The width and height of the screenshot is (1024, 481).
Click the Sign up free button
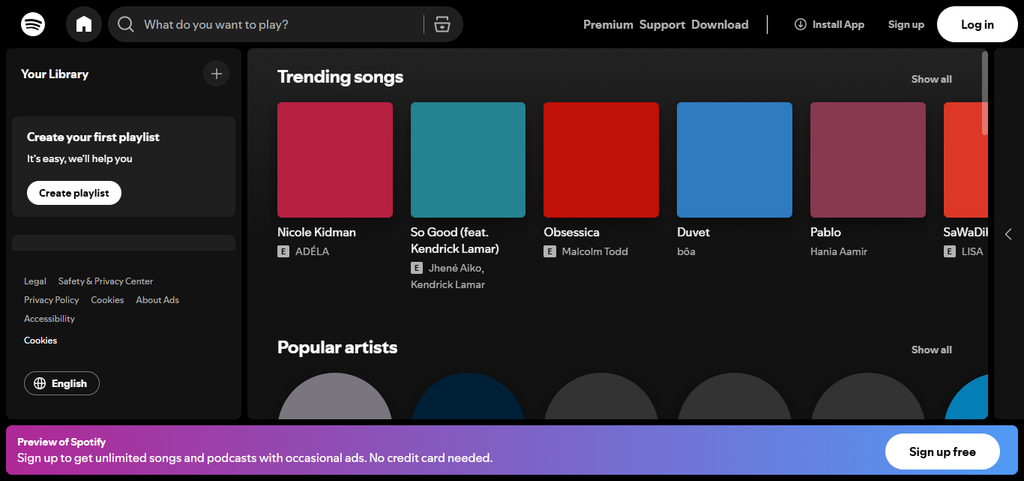point(942,452)
